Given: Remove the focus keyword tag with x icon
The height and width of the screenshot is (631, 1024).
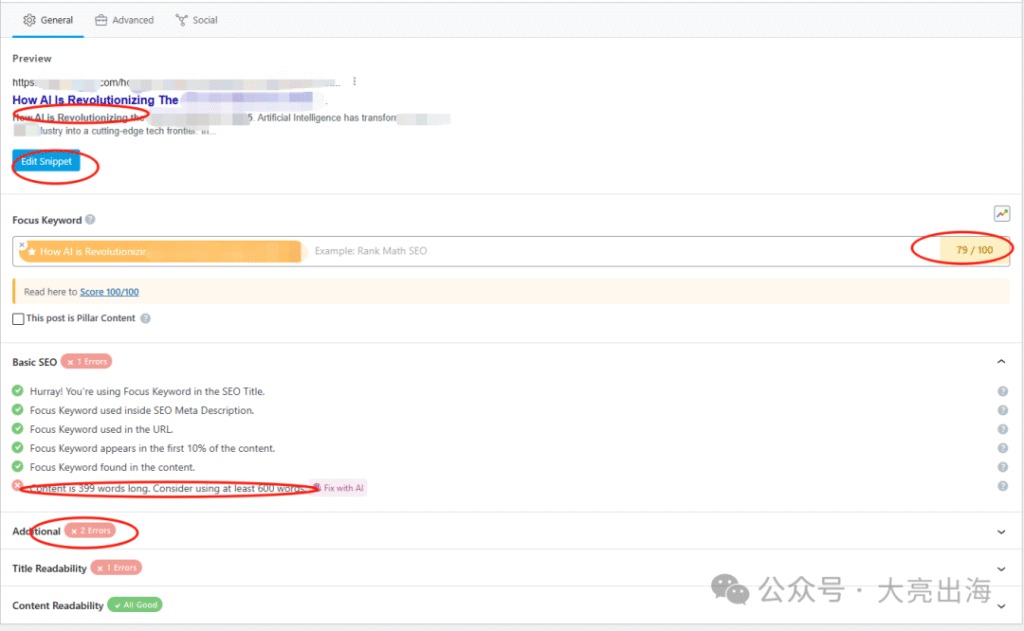Looking at the screenshot, I should (22, 244).
